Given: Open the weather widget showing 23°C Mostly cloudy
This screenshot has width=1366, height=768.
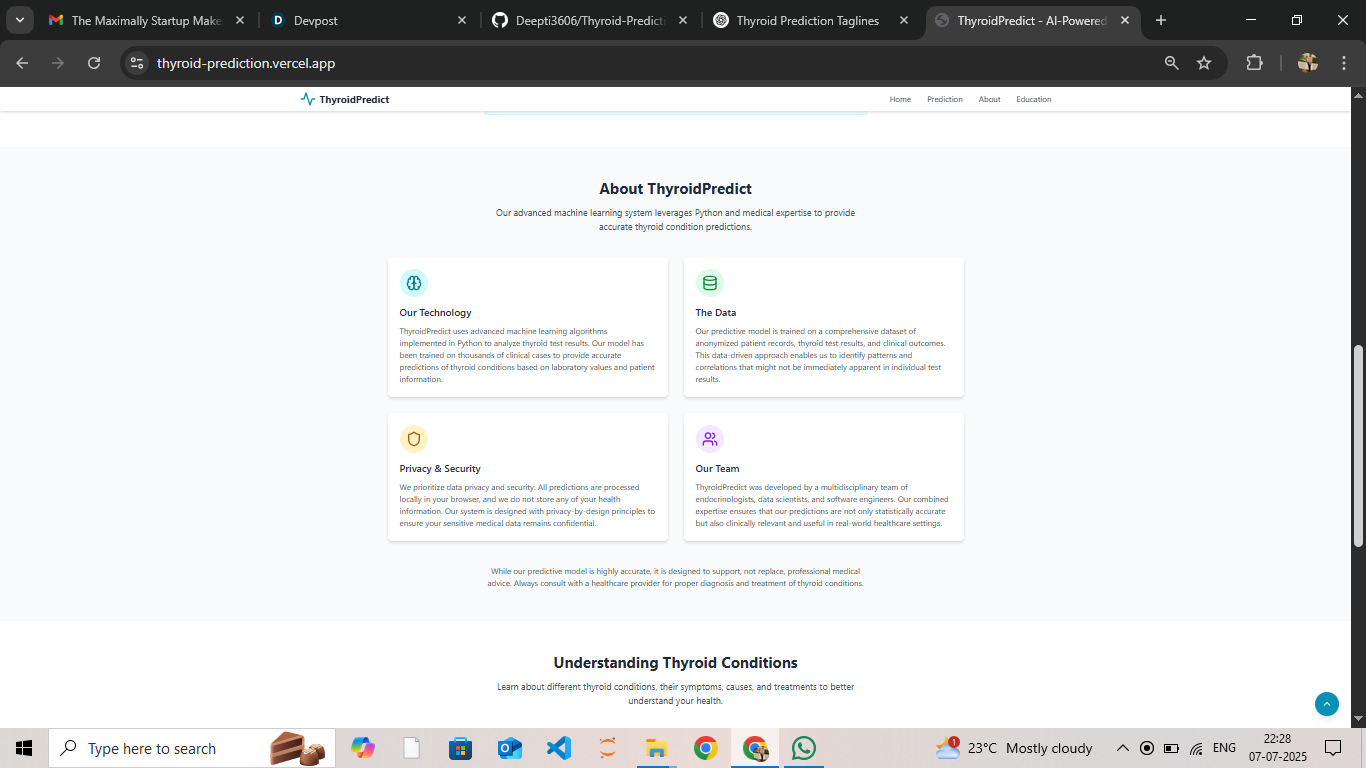Looking at the screenshot, I should tap(1014, 748).
